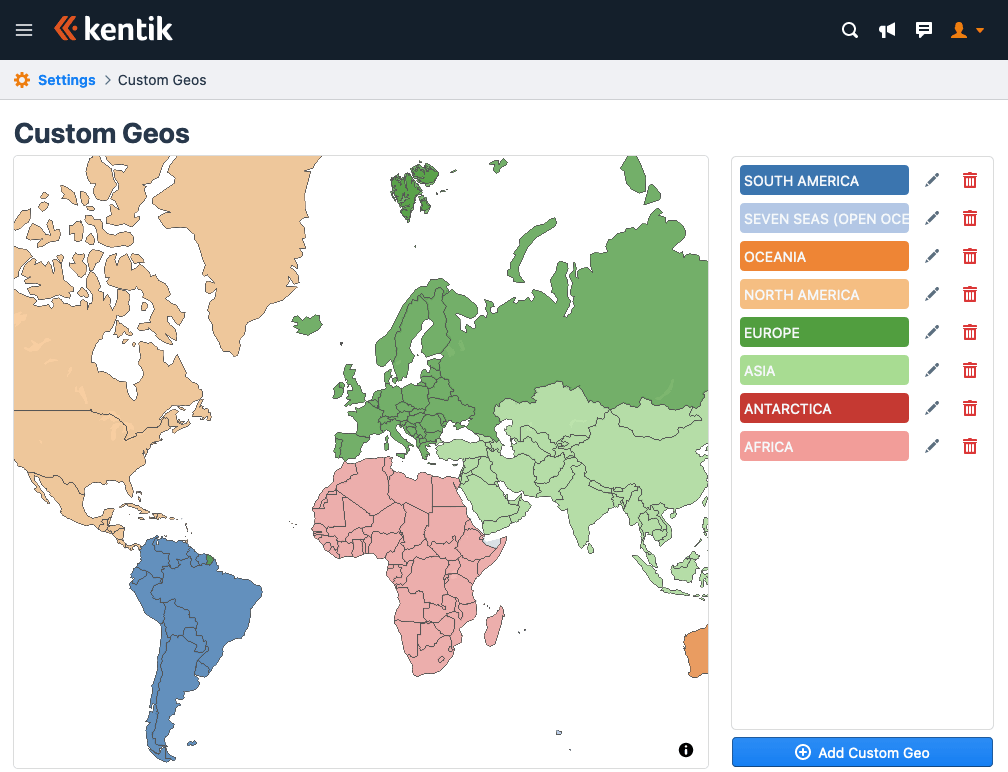This screenshot has width=1008, height=772.
Task: Select Custom Geos in the breadcrumb
Action: click(161, 79)
